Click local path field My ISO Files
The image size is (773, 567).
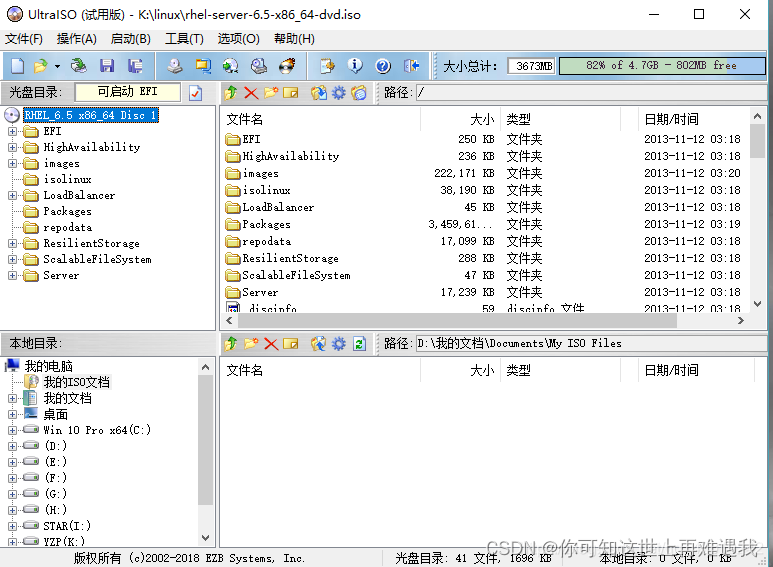coord(592,343)
